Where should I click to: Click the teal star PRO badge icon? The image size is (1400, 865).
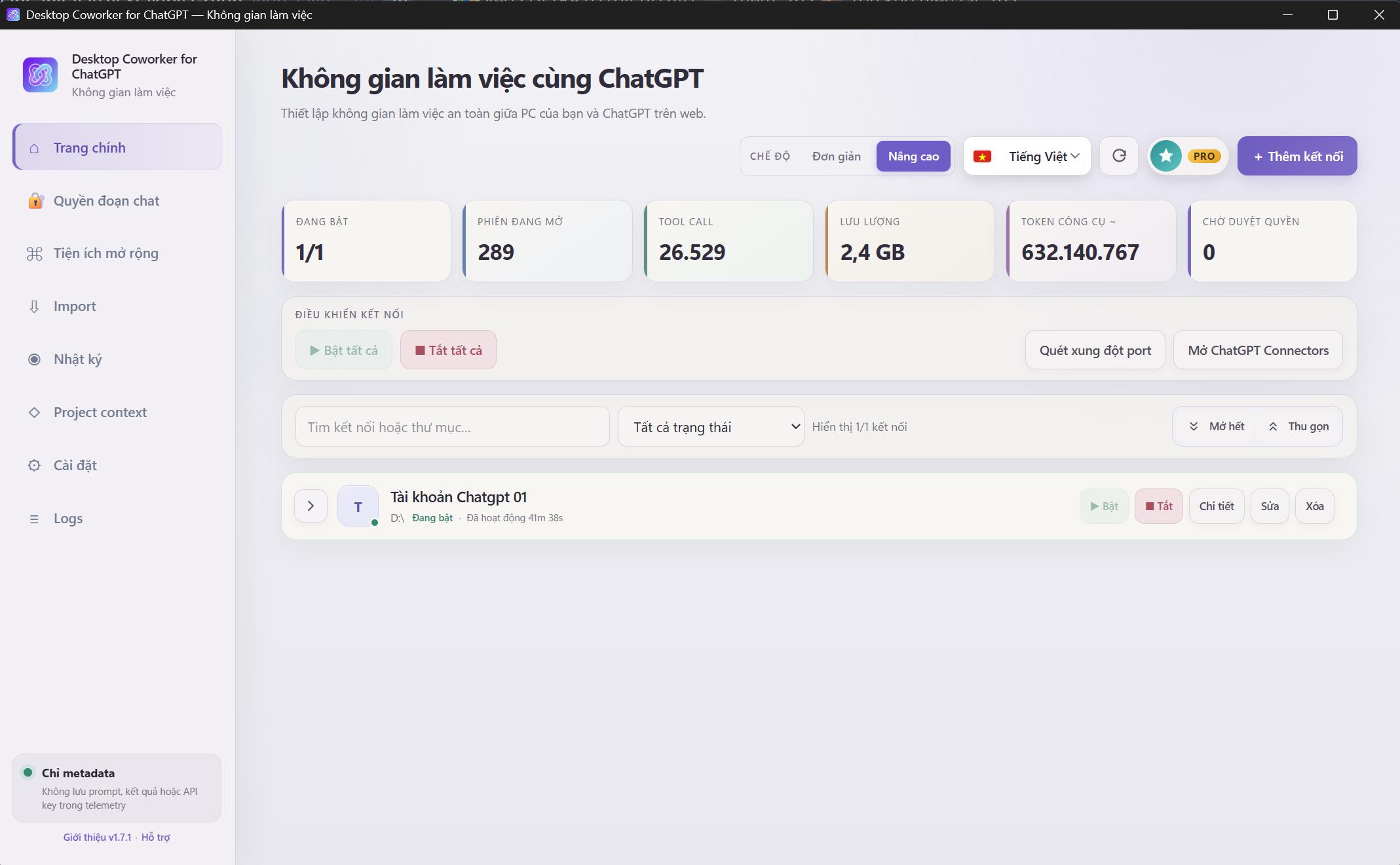1166,156
